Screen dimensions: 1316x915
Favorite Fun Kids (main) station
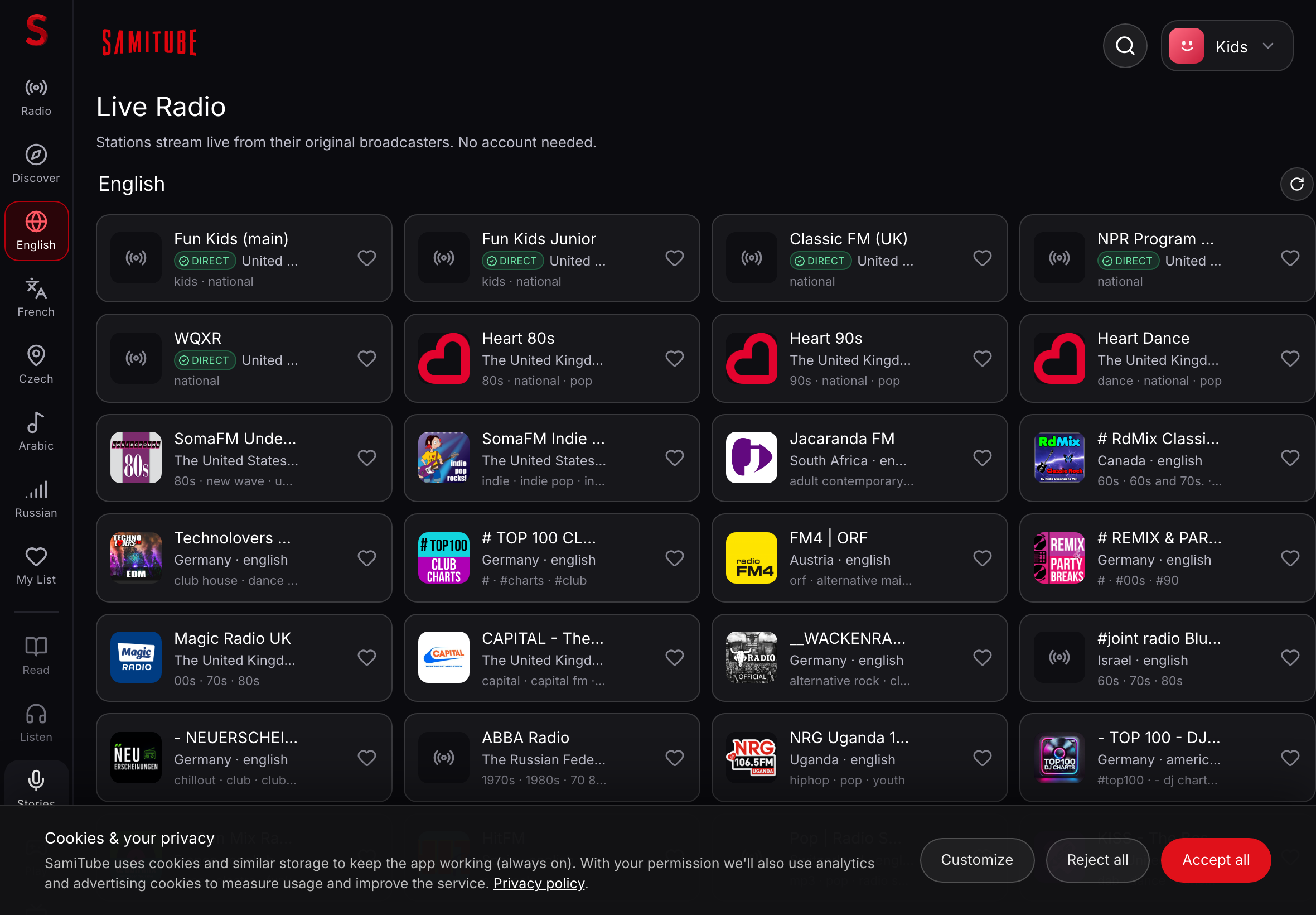coord(367,258)
